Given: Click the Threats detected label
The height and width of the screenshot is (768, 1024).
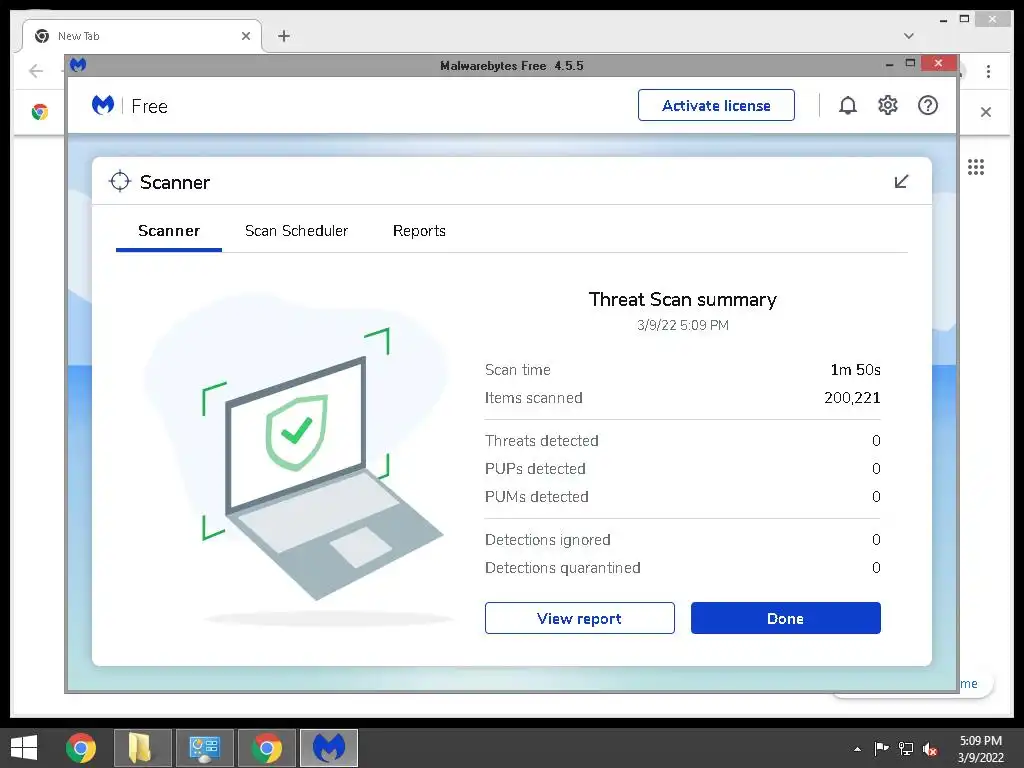Looking at the screenshot, I should point(541,441).
